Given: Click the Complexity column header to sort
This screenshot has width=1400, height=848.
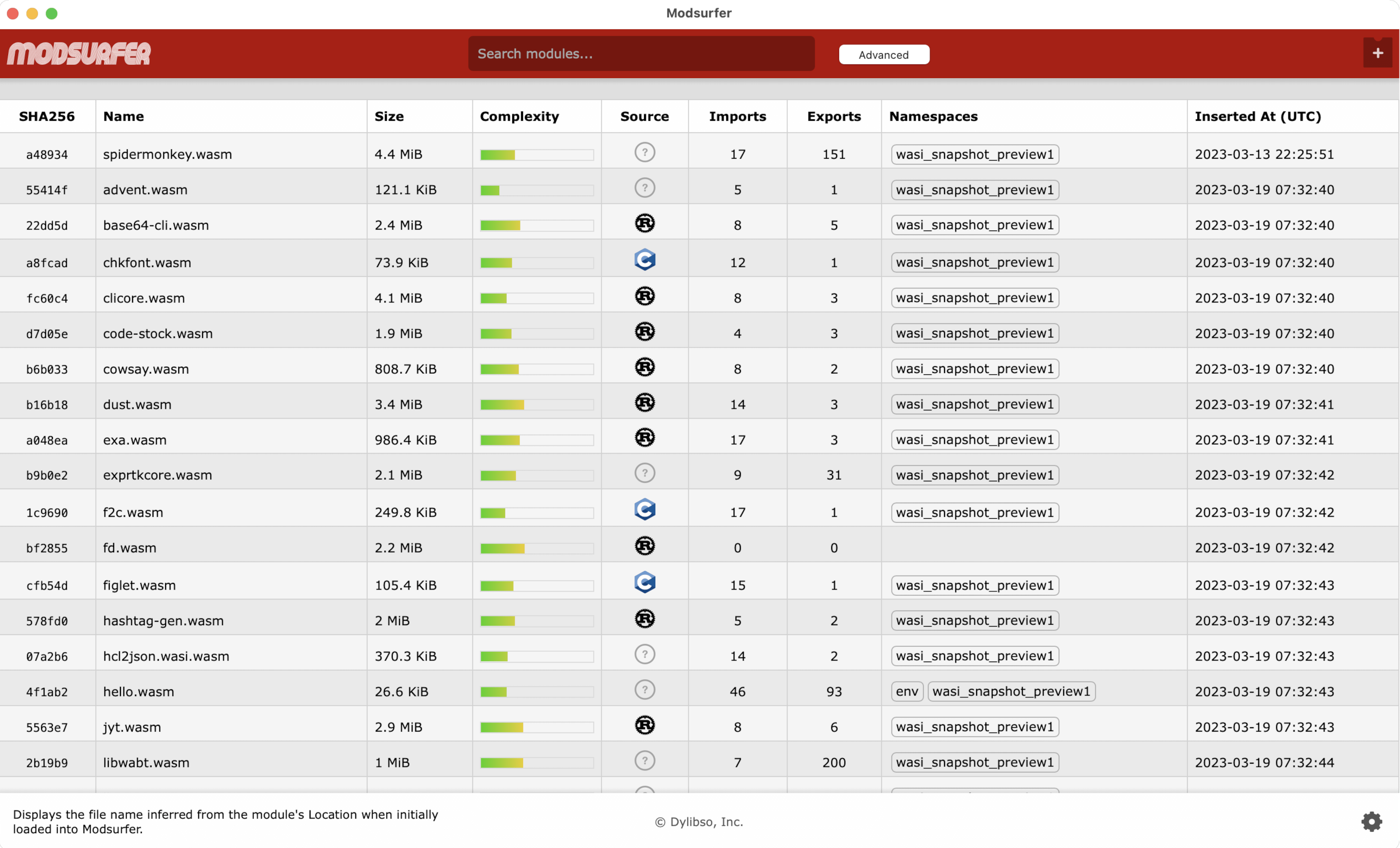Looking at the screenshot, I should coord(519,116).
